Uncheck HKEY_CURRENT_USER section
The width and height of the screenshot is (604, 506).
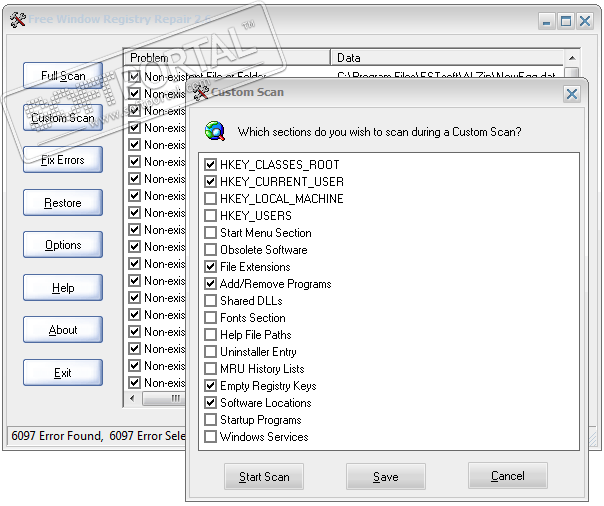tap(210, 182)
